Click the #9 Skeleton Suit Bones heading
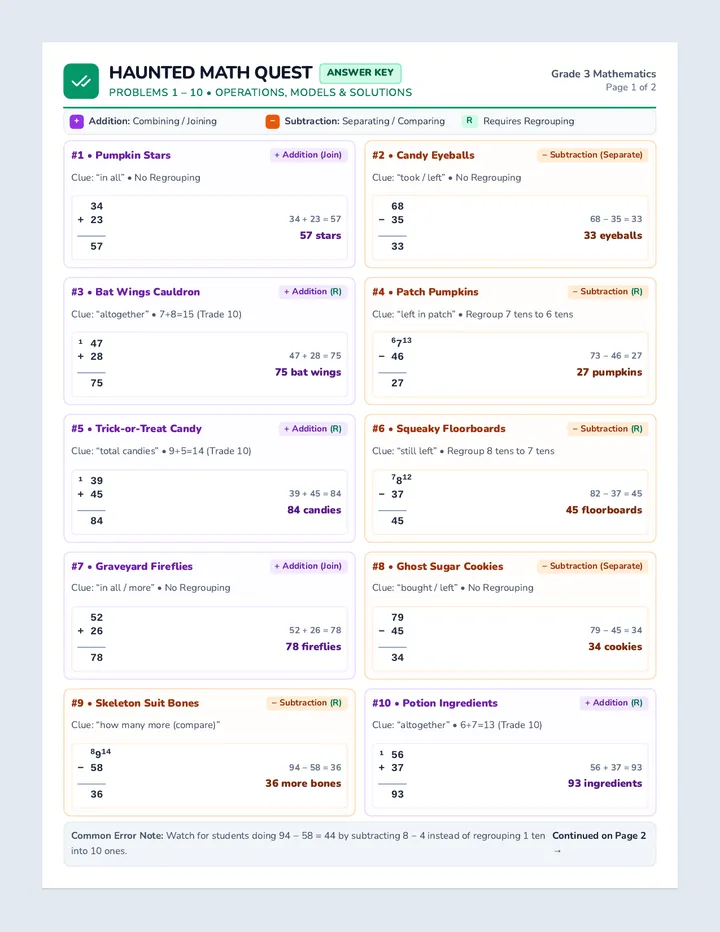Screen dimensions: 720x932 coord(135,703)
